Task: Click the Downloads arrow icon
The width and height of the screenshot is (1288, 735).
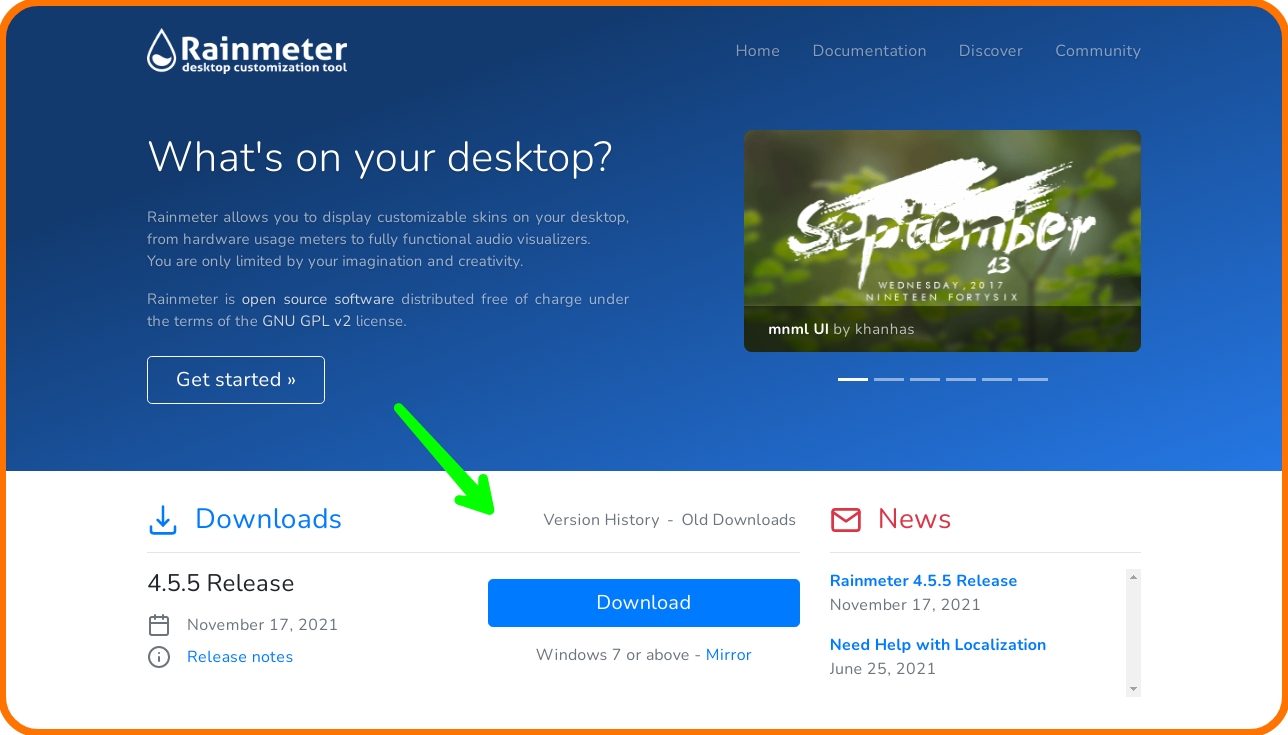Action: point(162,520)
